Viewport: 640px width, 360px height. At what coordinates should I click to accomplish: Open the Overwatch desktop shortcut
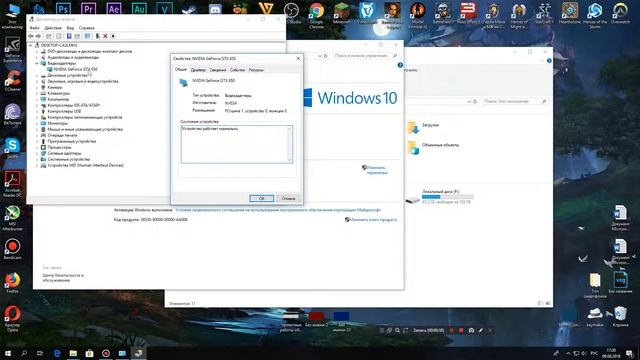point(620,12)
